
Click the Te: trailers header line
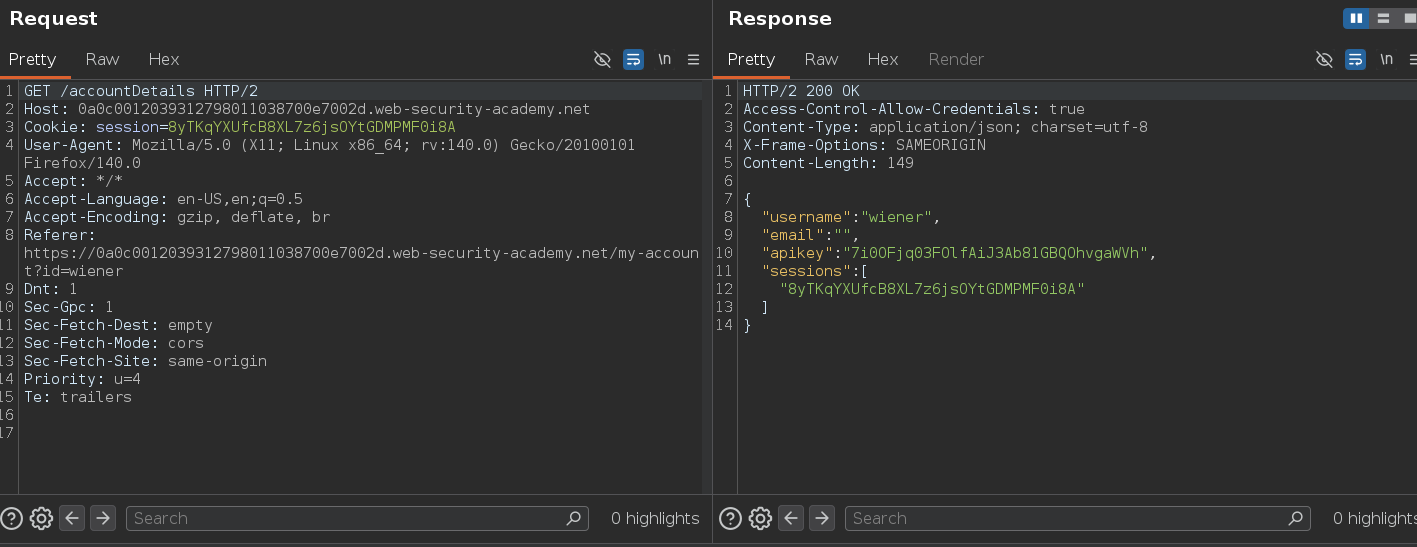pos(78,397)
